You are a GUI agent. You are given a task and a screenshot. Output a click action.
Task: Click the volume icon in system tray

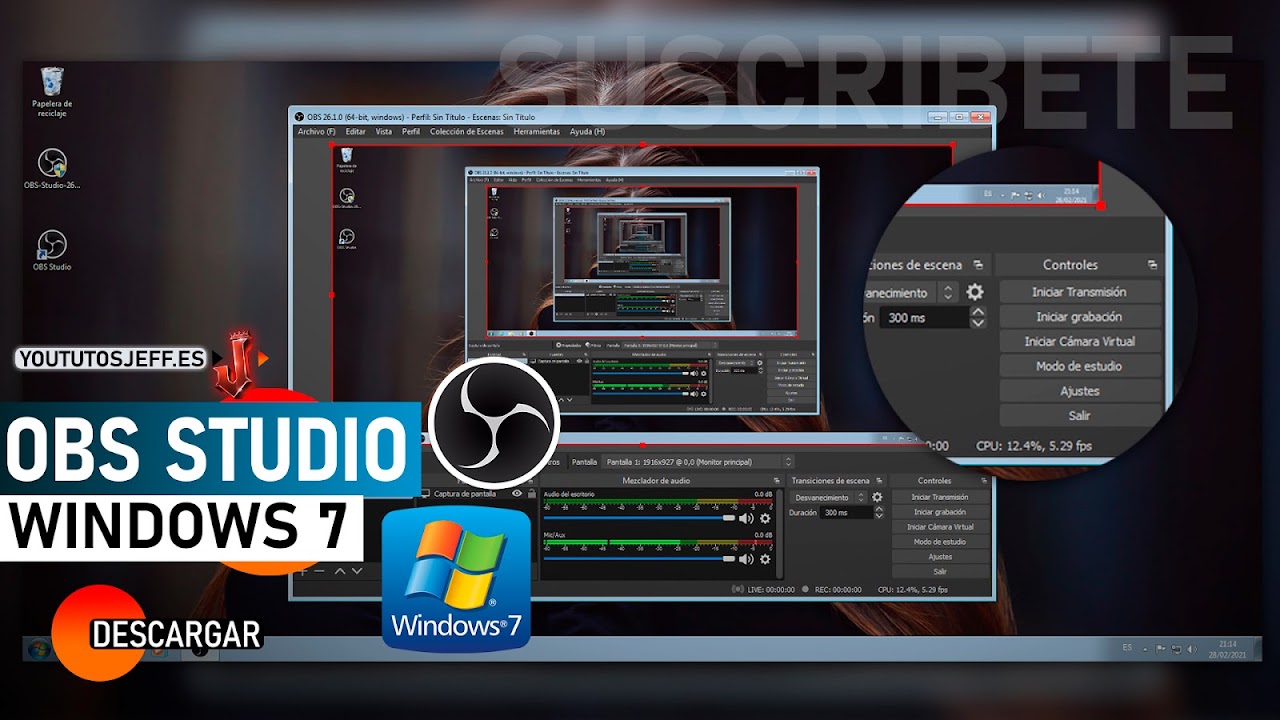(1194, 649)
